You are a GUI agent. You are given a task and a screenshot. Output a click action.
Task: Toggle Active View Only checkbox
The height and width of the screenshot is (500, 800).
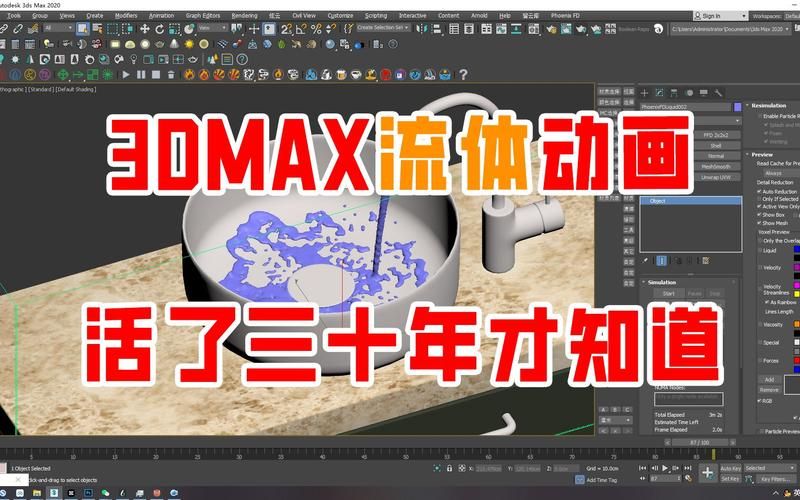tap(760, 207)
